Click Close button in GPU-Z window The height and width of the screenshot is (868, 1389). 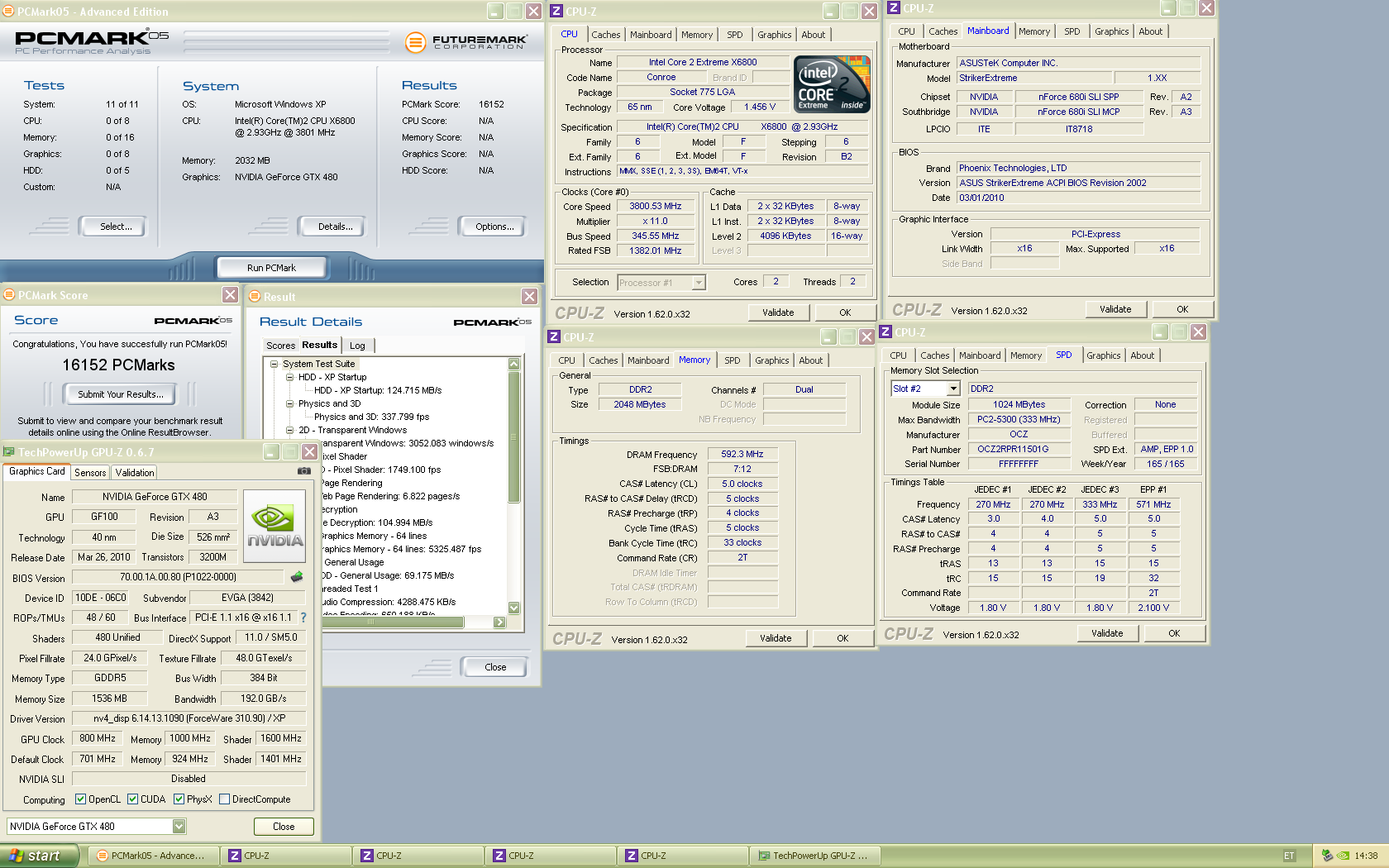point(284,827)
